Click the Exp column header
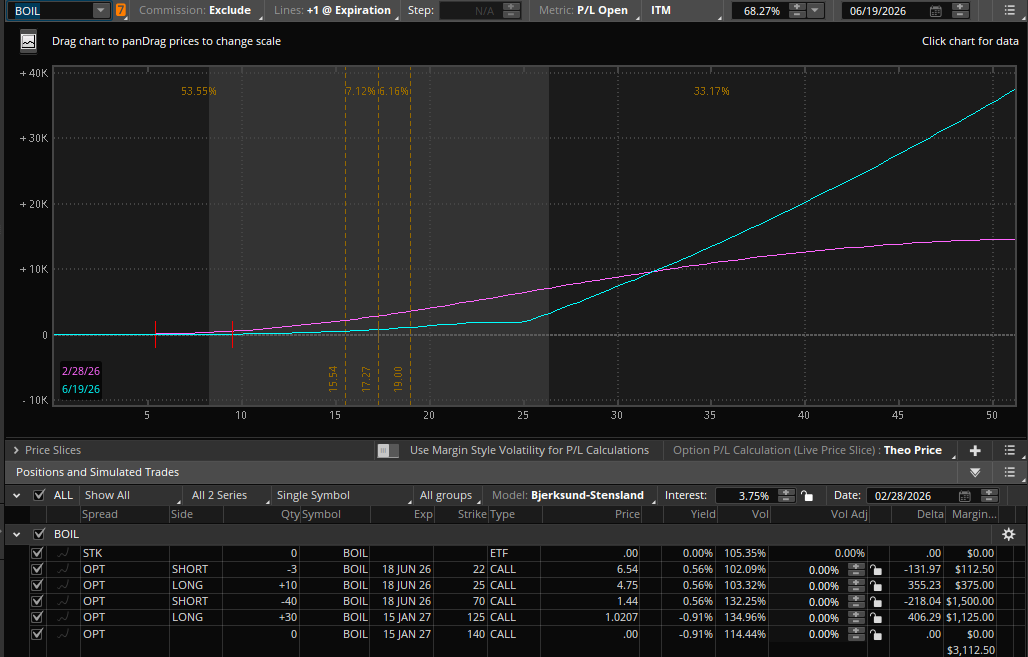1028x657 pixels. click(x=424, y=514)
